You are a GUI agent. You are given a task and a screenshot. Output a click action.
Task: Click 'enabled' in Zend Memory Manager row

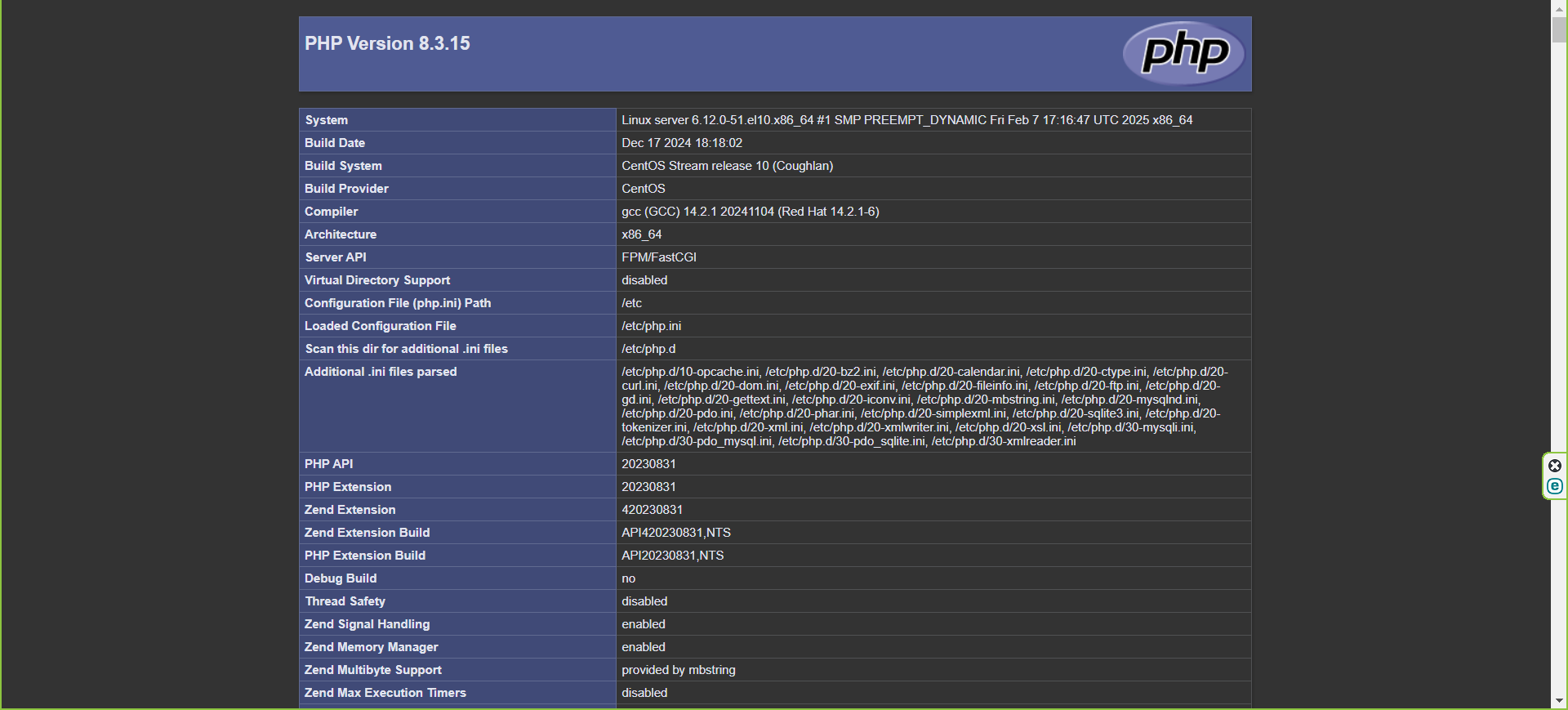click(x=644, y=647)
